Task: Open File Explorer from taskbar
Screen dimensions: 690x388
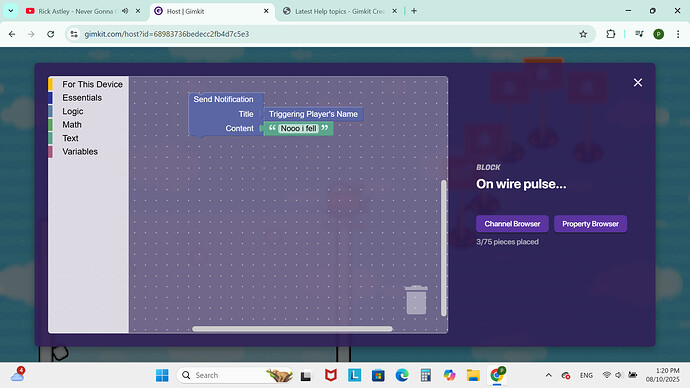Action: click(473, 375)
